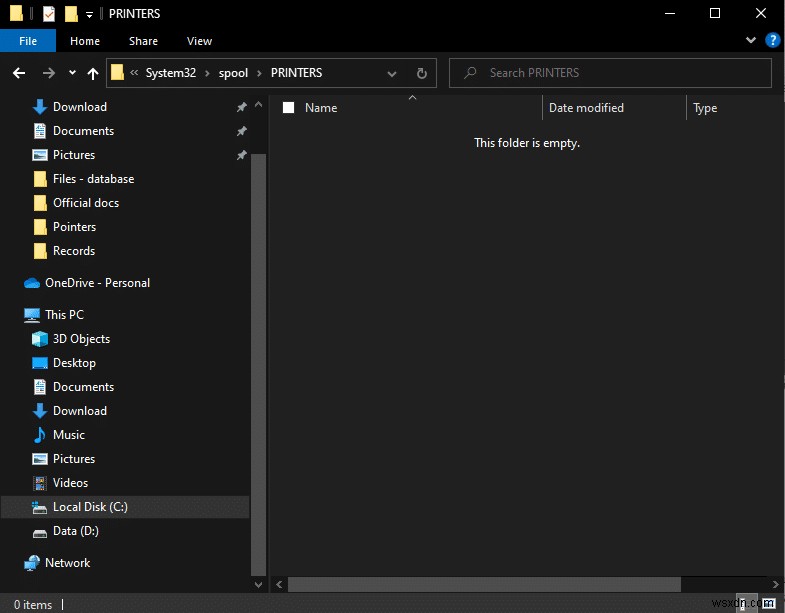The height and width of the screenshot is (613, 785).
Task: Click Properties icon in quick access toolbar
Action: (x=49, y=14)
